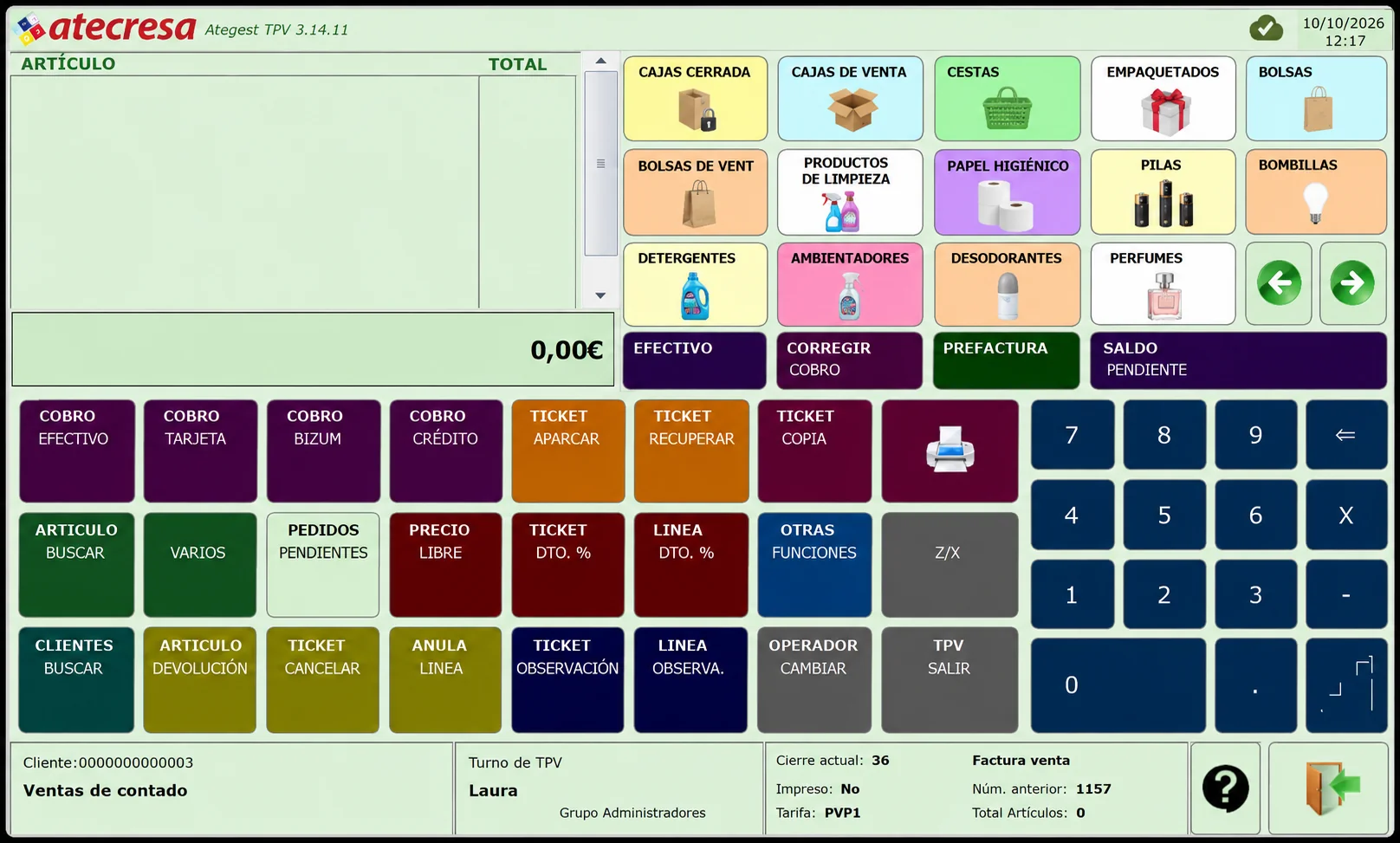The width and height of the screenshot is (1400, 843).
Task: Open the CAJAS CERRADA category
Action: click(x=695, y=99)
